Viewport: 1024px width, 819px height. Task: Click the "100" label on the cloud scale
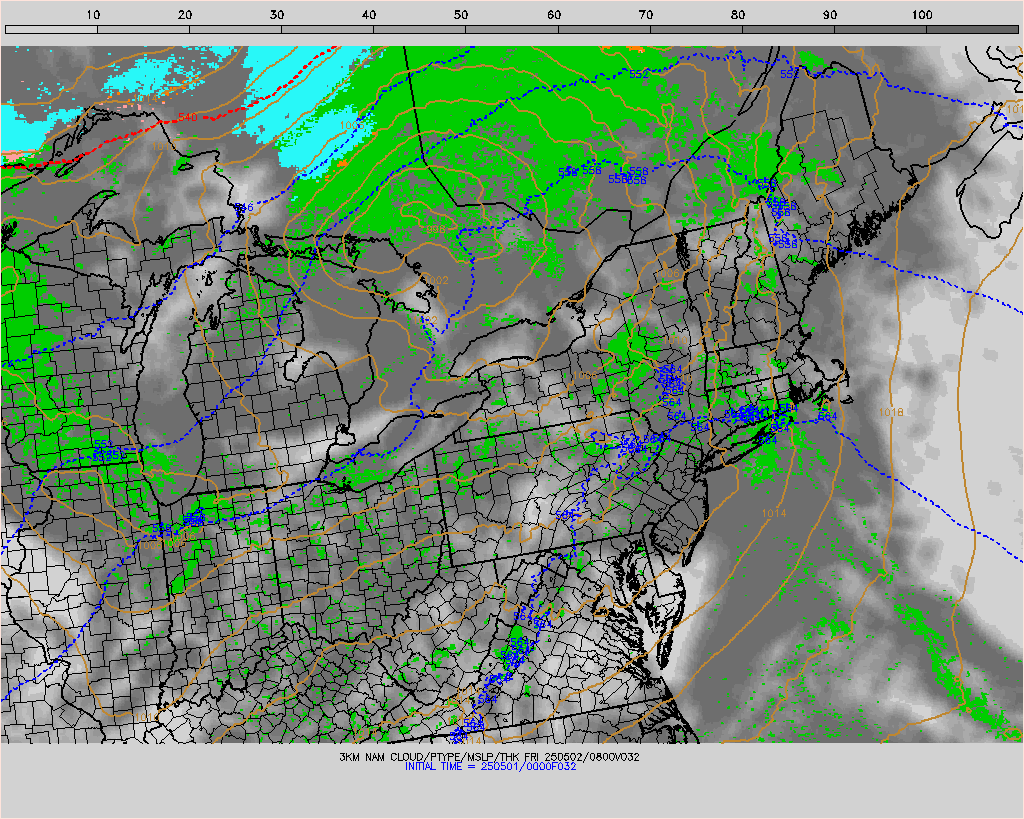(x=922, y=14)
